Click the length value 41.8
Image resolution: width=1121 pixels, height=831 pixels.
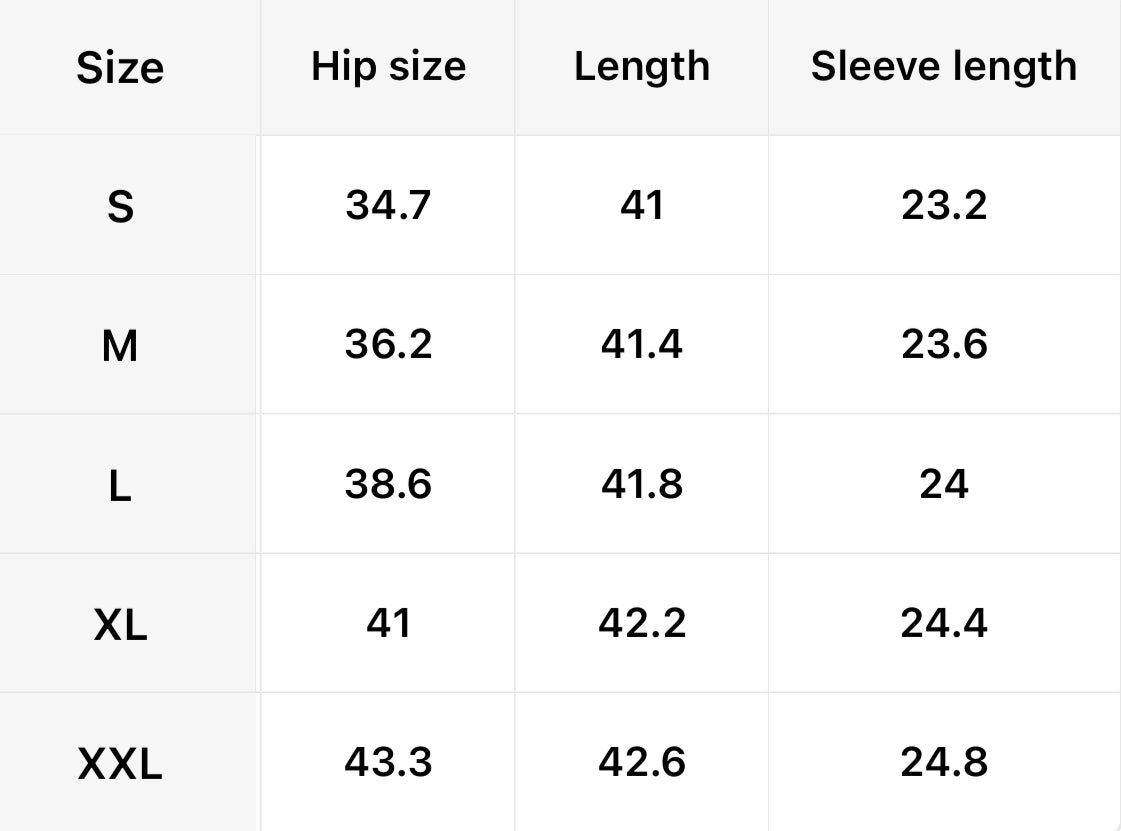point(642,484)
